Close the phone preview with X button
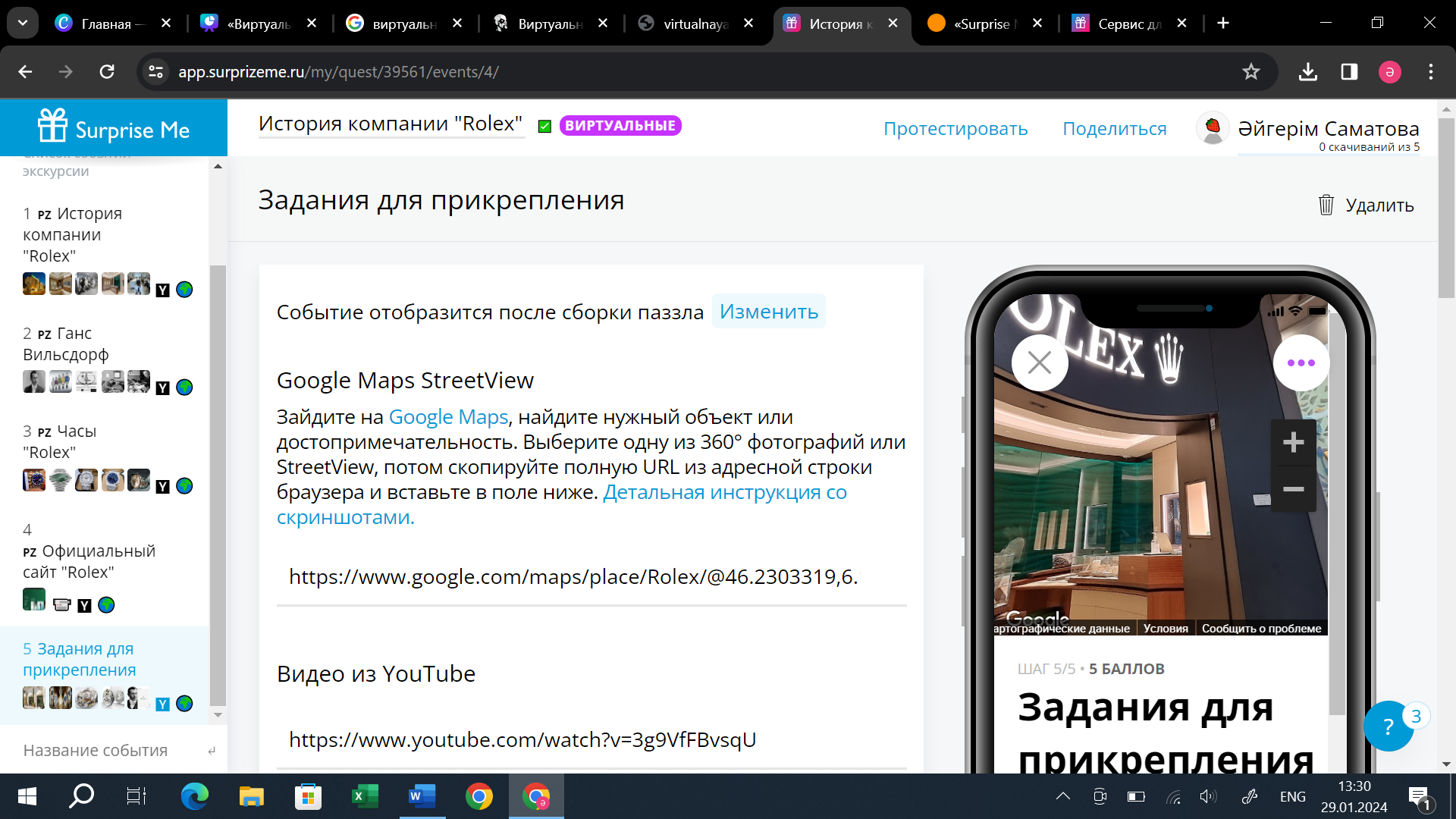Screen dimensions: 1456x819 [x=1039, y=363]
